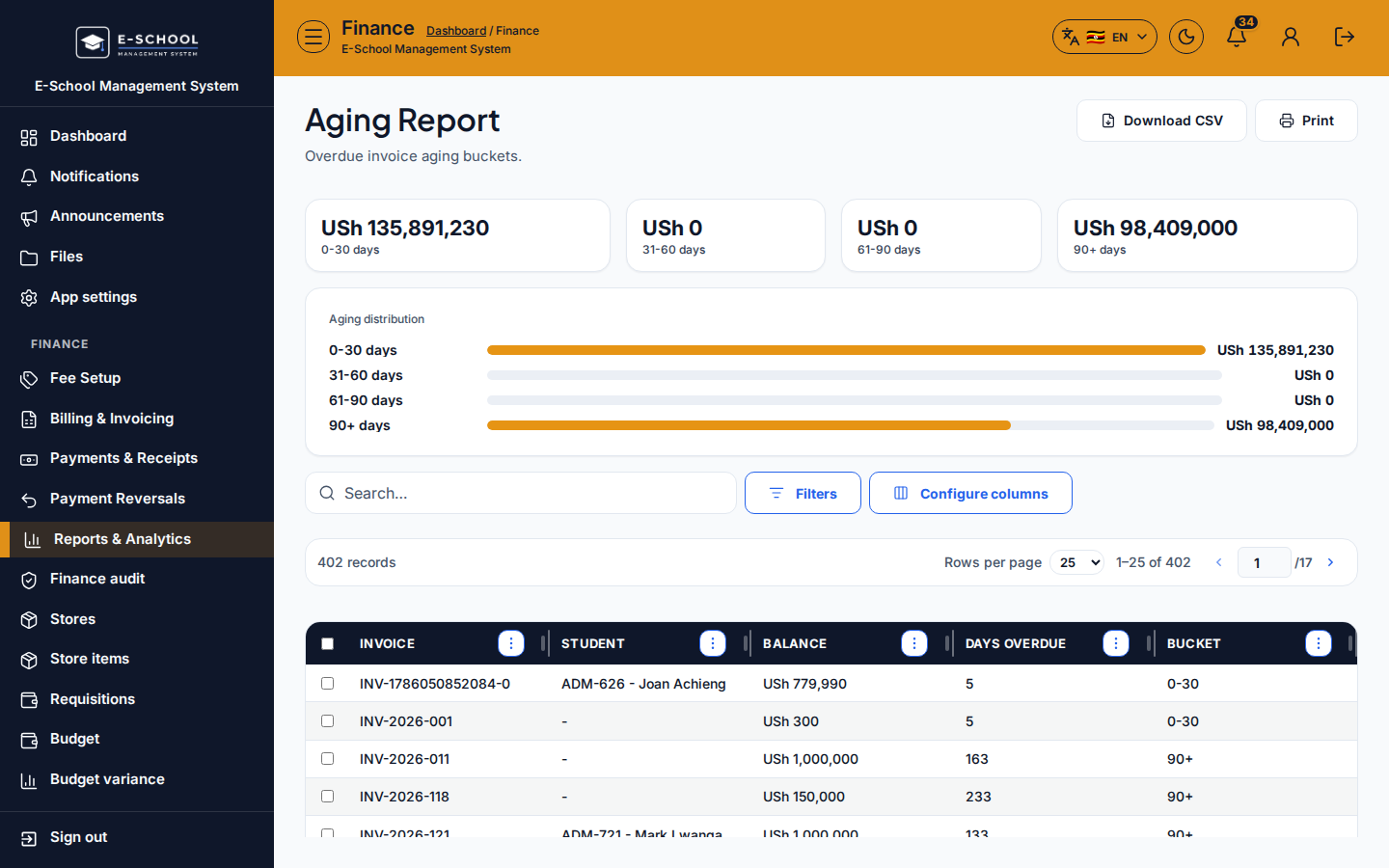Open column menu for DAYS OVERDUE header
Screen dimensions: 1389x868
tap(1116, 643)
